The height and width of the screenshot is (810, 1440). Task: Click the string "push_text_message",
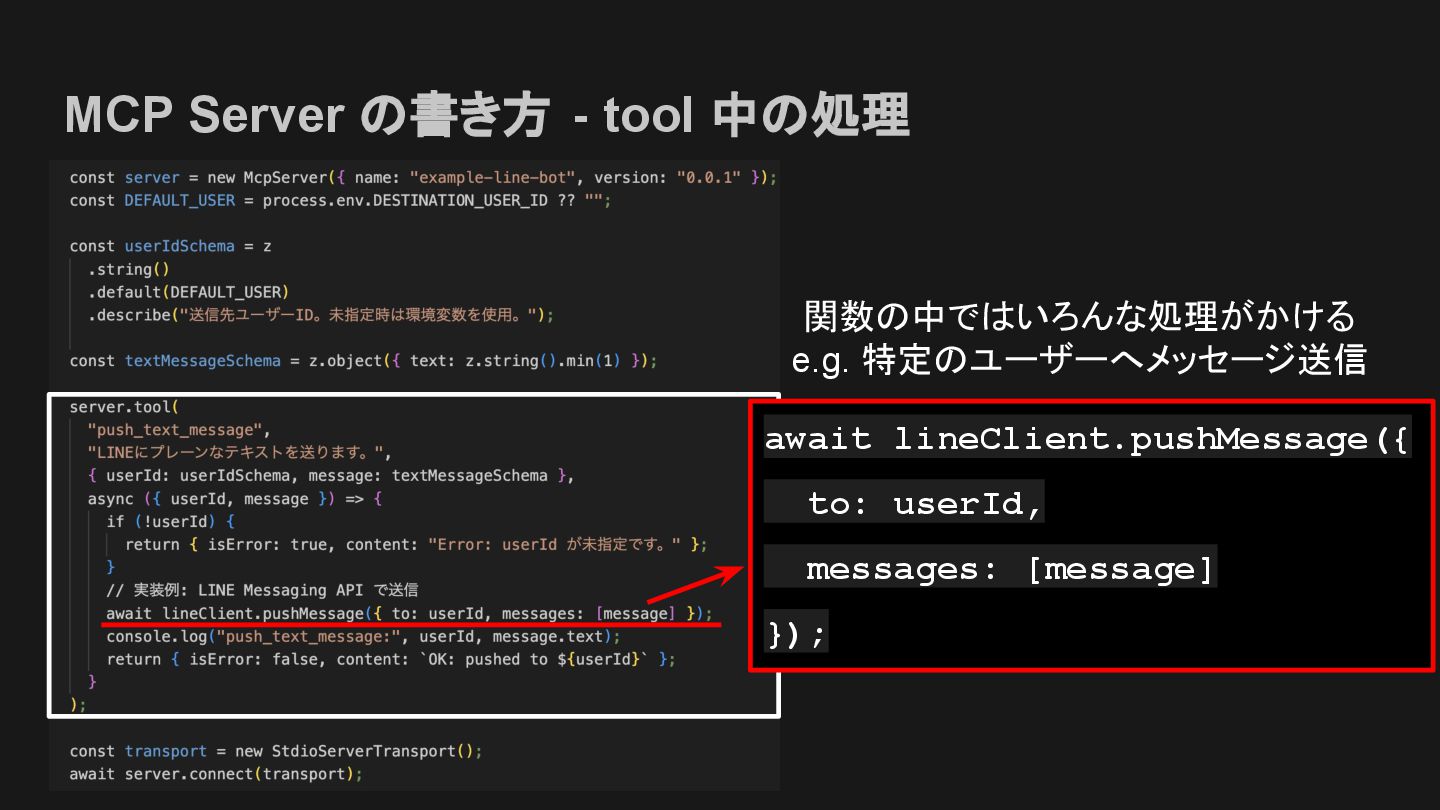coord(179,430)
